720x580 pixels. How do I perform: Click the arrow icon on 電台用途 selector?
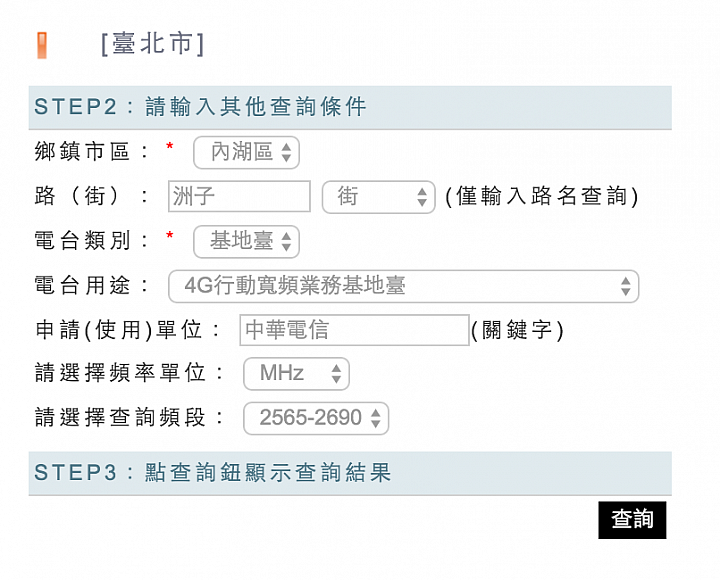point(625,286)
